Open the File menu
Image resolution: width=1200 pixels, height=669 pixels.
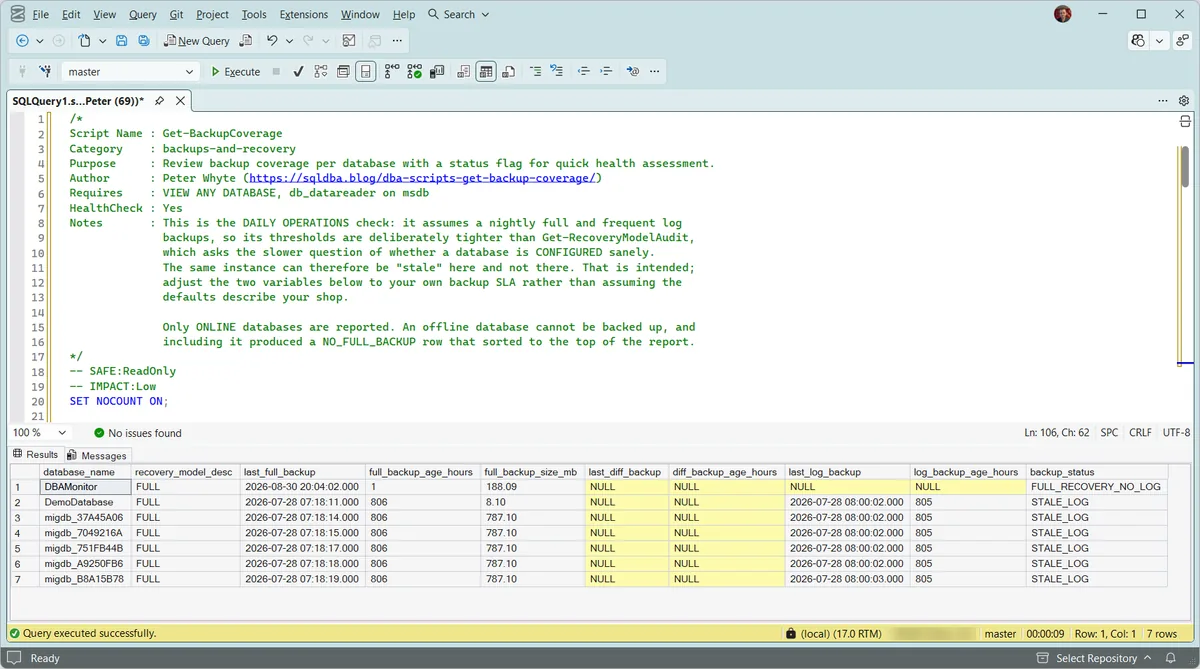coord(40,14)
